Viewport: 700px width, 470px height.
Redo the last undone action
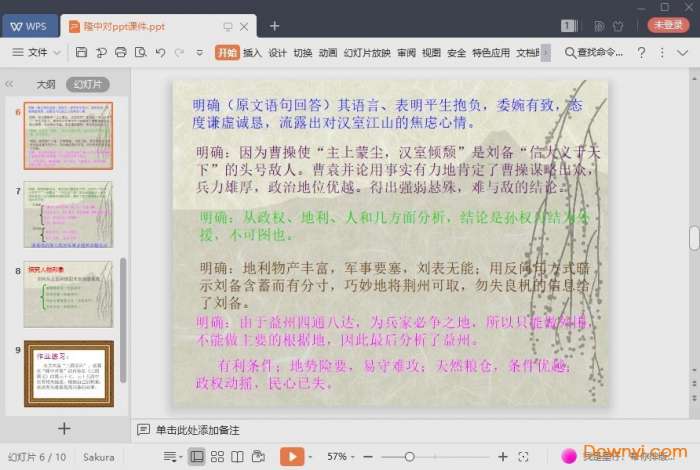(179, 53)
